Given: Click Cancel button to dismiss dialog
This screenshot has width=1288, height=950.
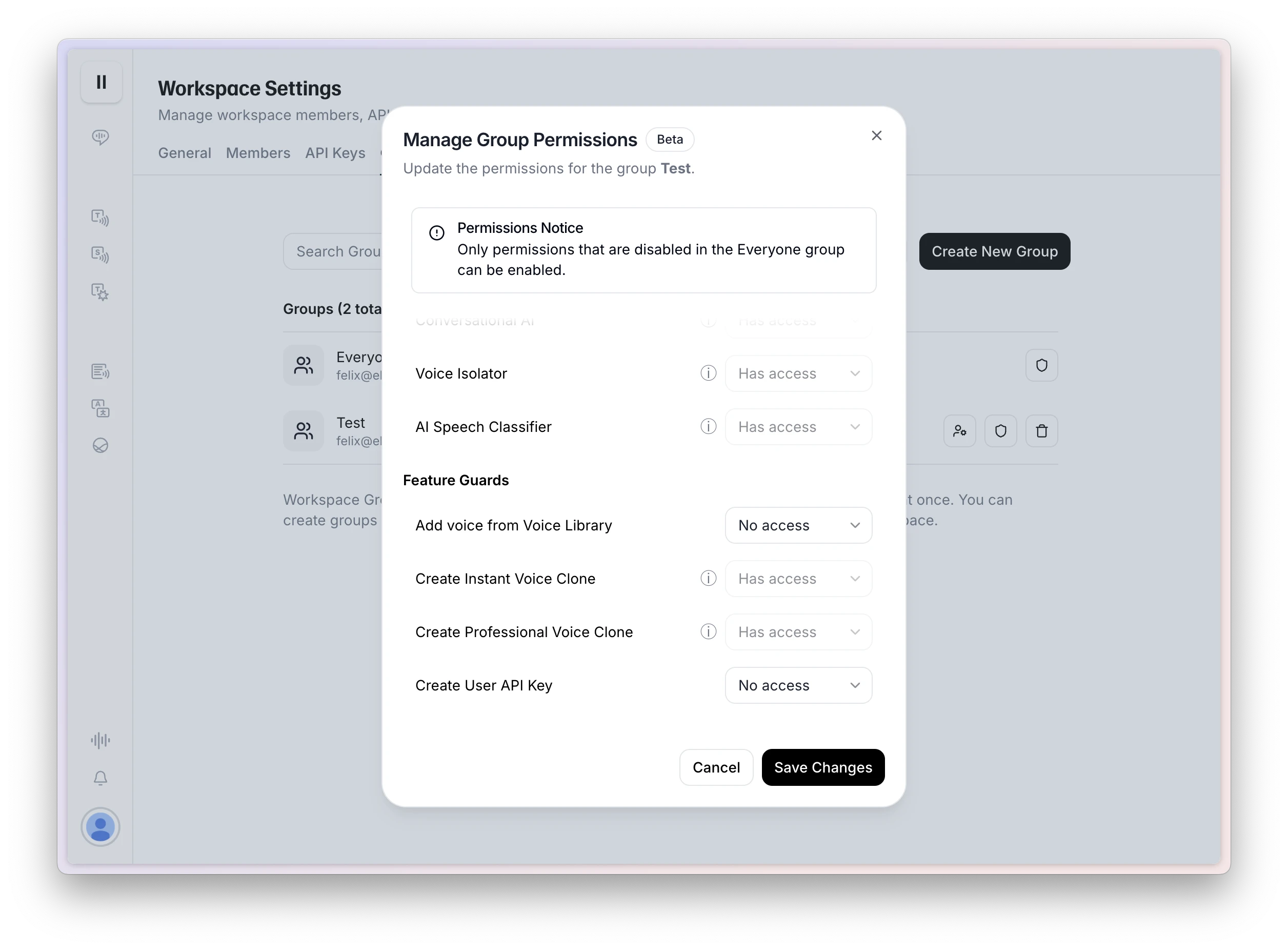Looking at the screenshot, I should point(716,767).
